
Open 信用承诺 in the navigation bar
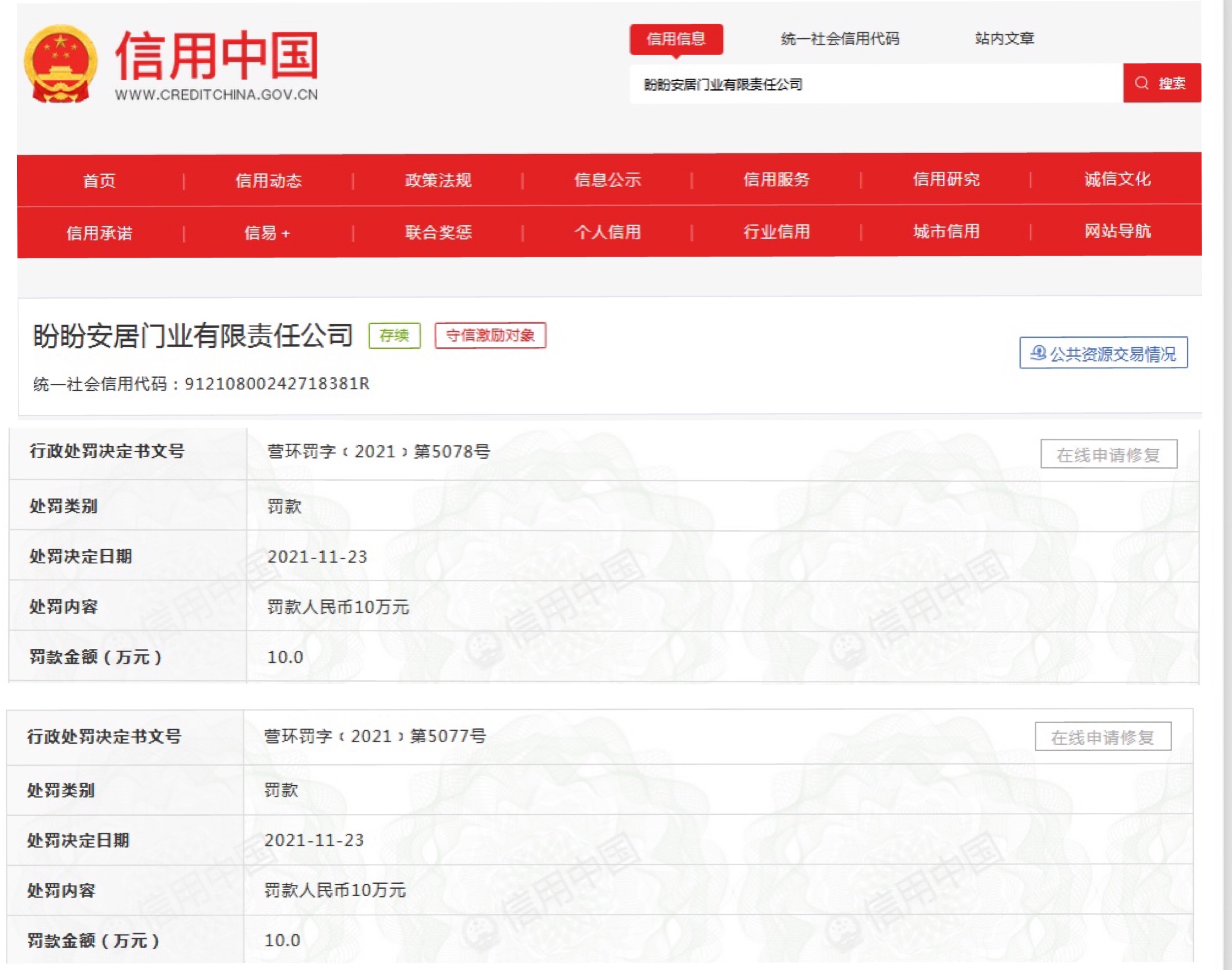(x=100, y=233)
